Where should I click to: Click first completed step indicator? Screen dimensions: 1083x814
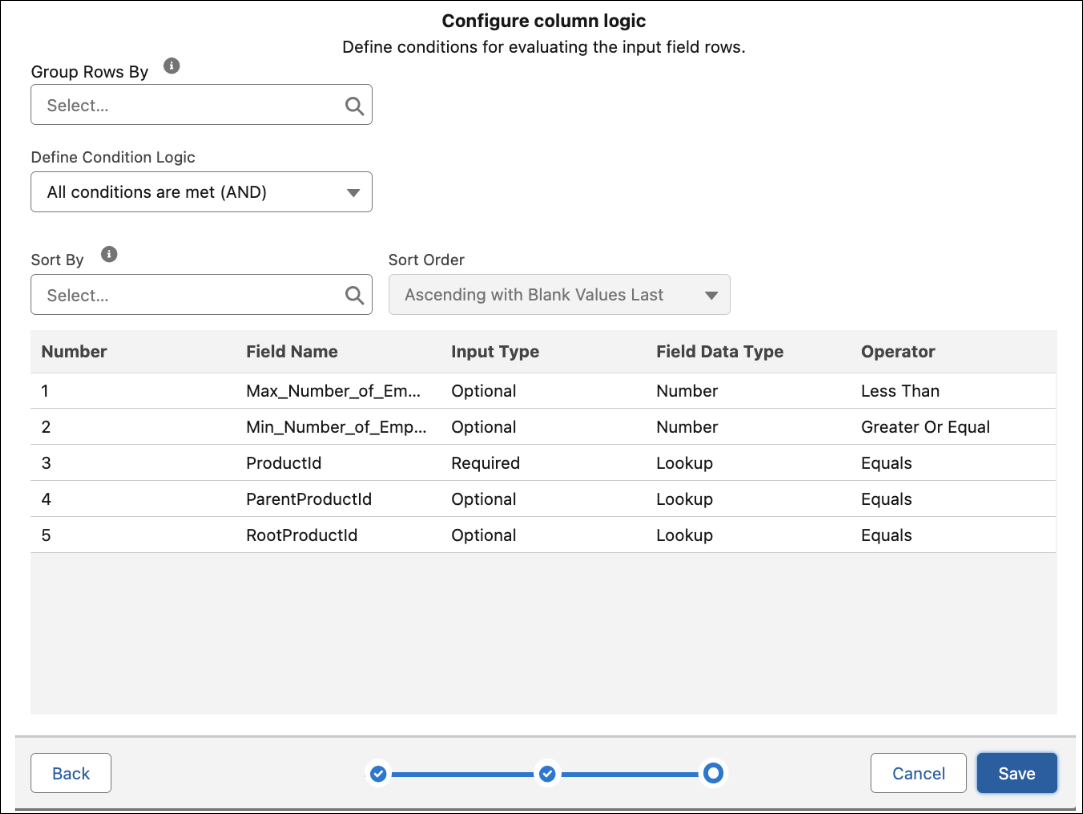[378, 773]
